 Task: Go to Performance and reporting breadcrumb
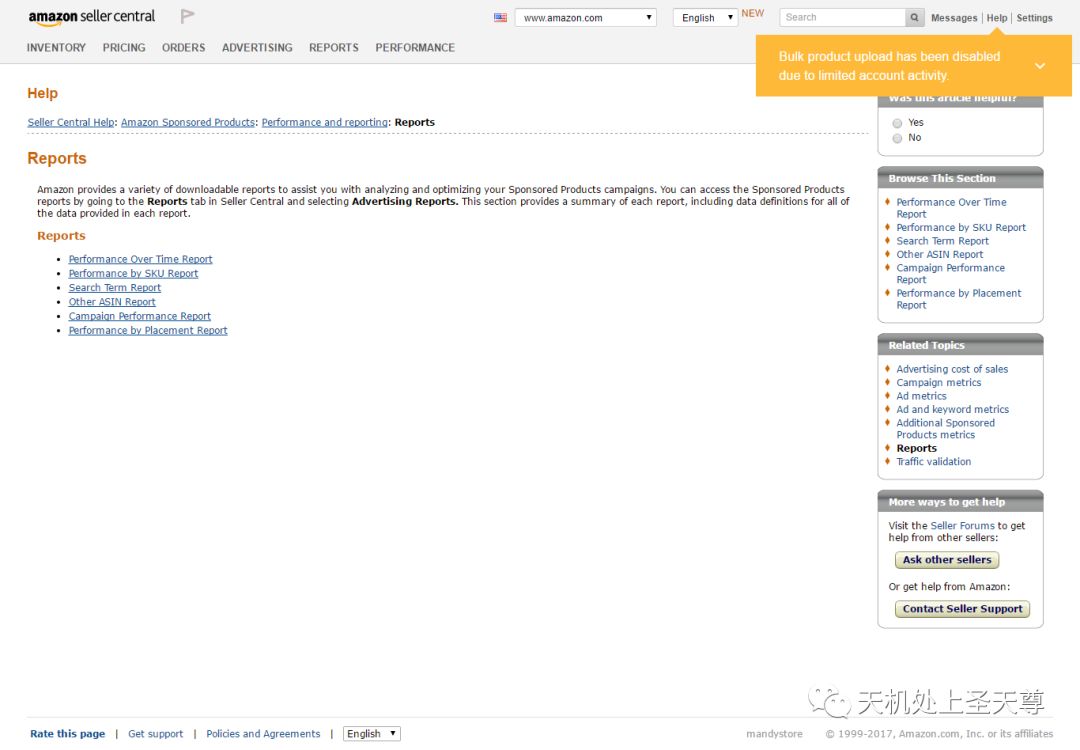[x=325, y=122]
